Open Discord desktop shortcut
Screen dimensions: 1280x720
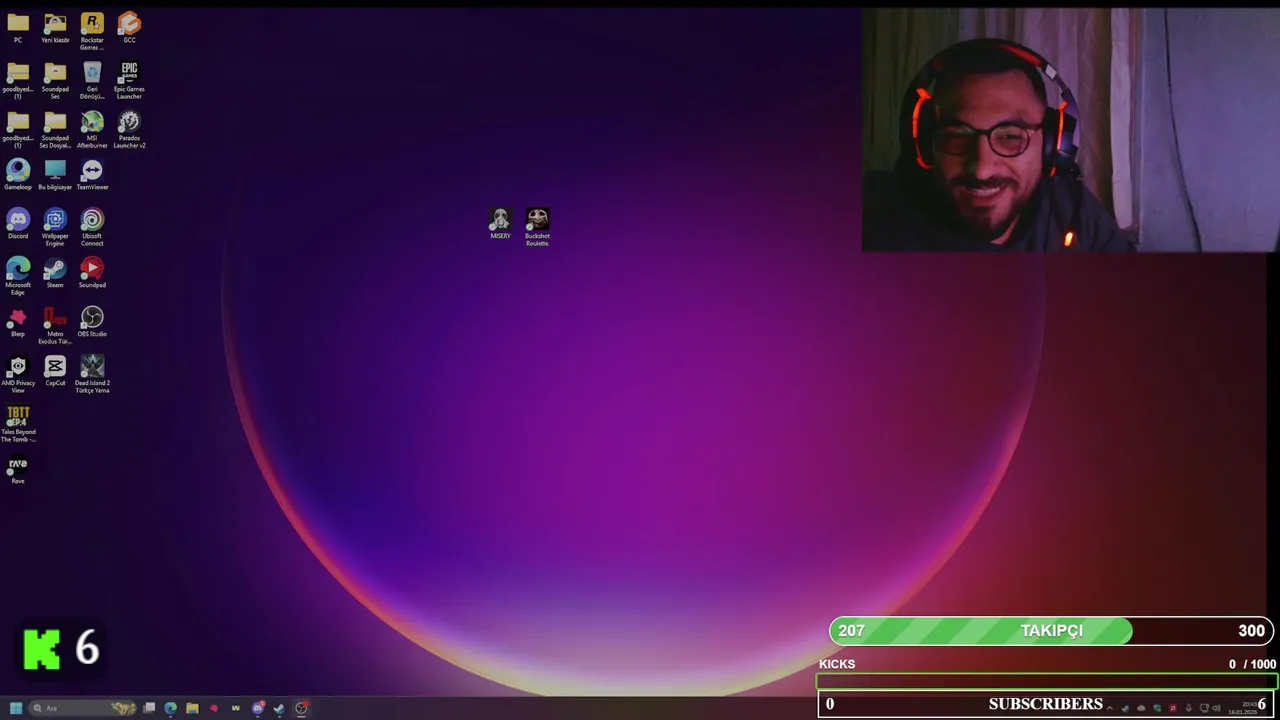18,223
